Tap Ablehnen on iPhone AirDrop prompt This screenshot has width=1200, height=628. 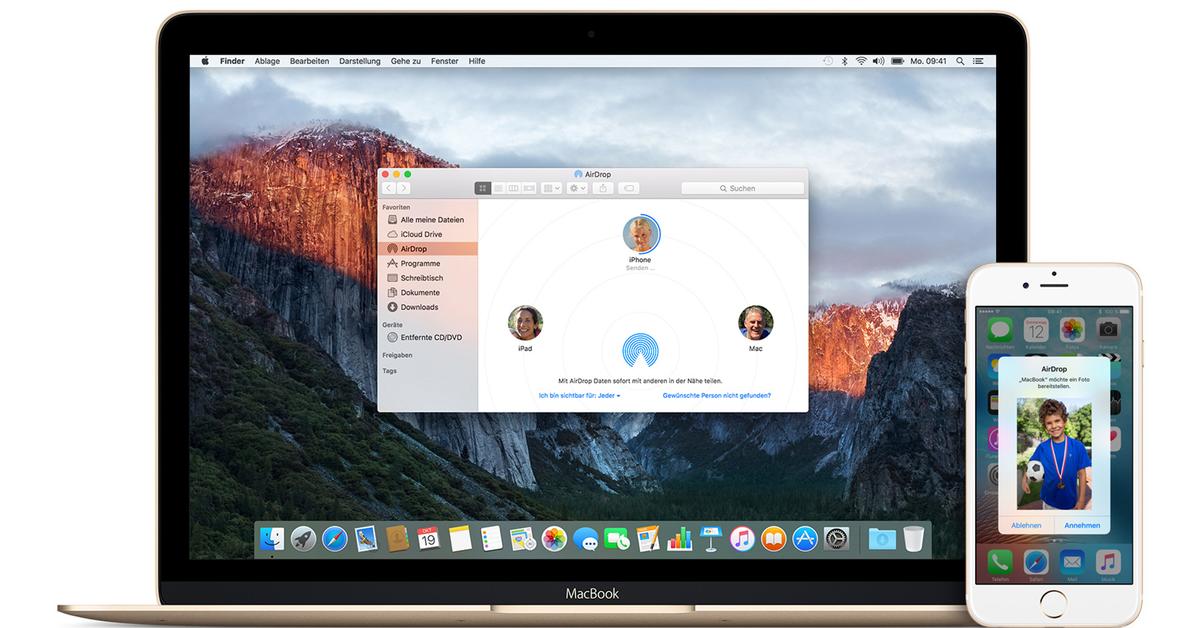1026,525
